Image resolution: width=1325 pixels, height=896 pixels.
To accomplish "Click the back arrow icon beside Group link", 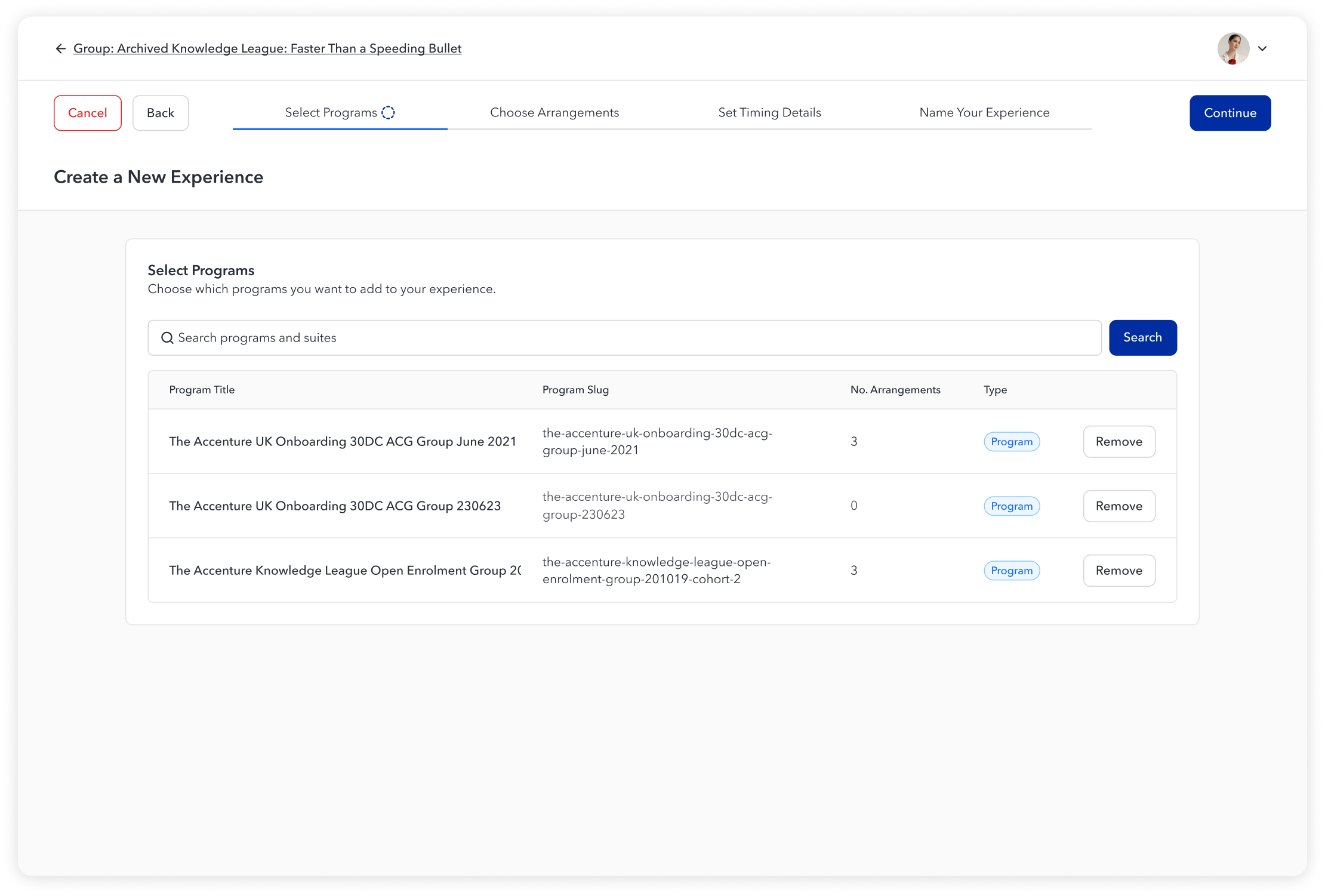I will coord(60,48).
